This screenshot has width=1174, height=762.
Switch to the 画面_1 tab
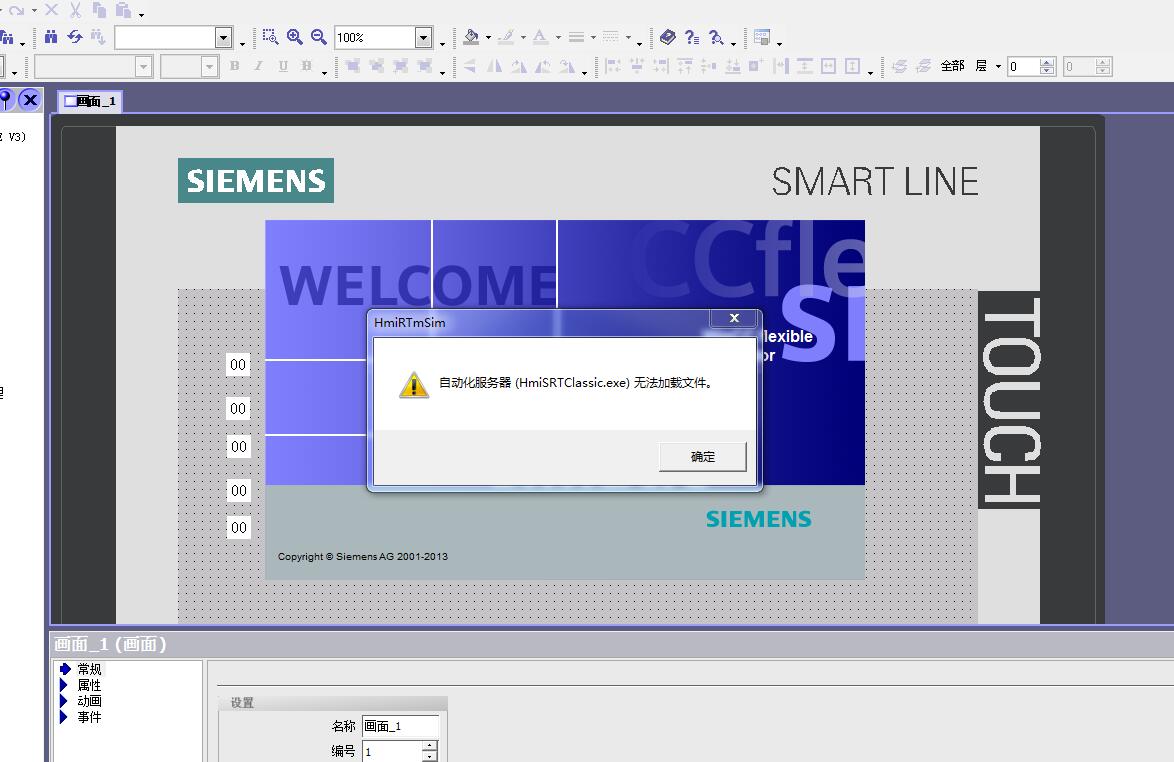(90, 101)
